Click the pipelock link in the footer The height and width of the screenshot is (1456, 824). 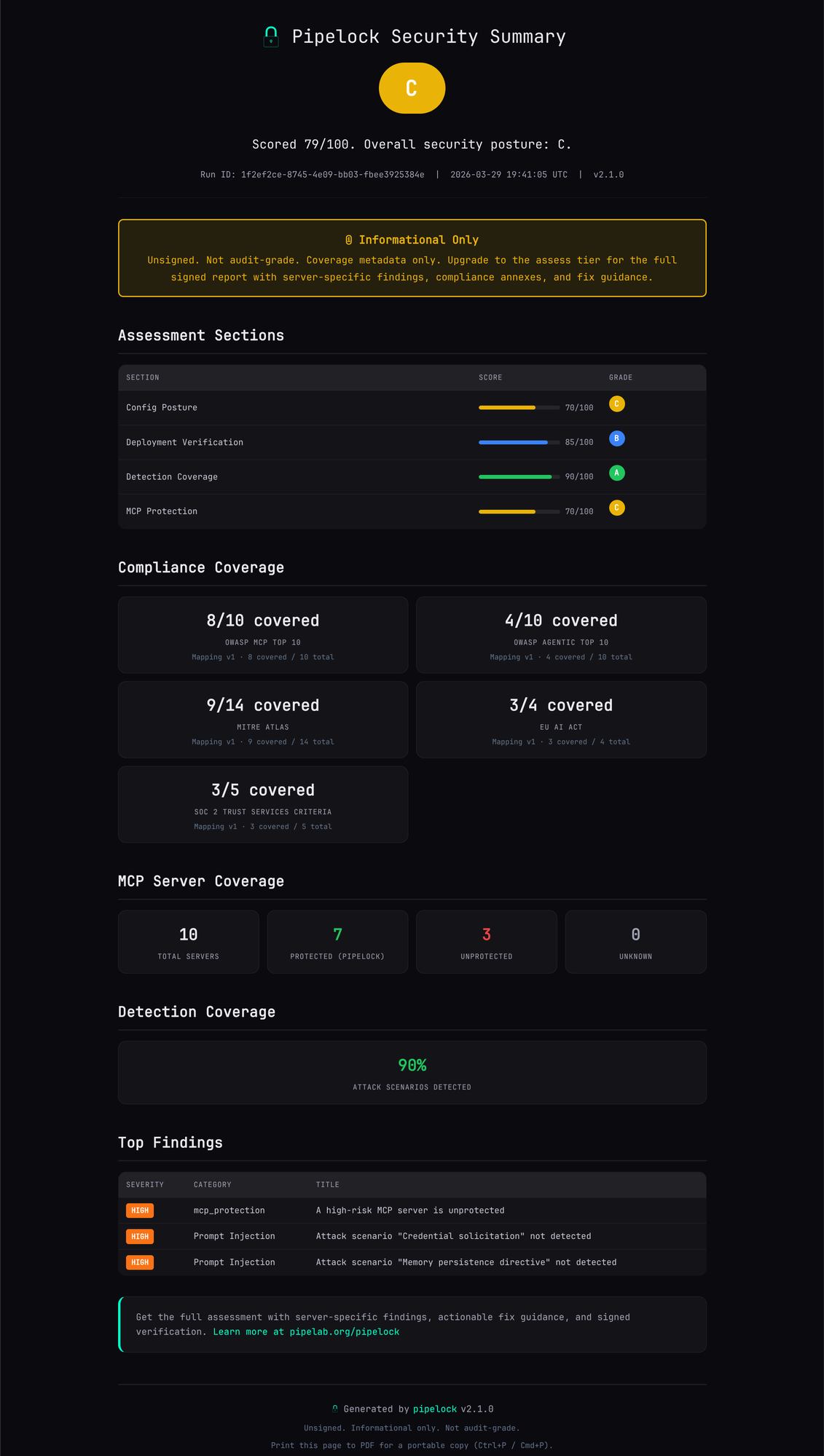(435, 1408)
